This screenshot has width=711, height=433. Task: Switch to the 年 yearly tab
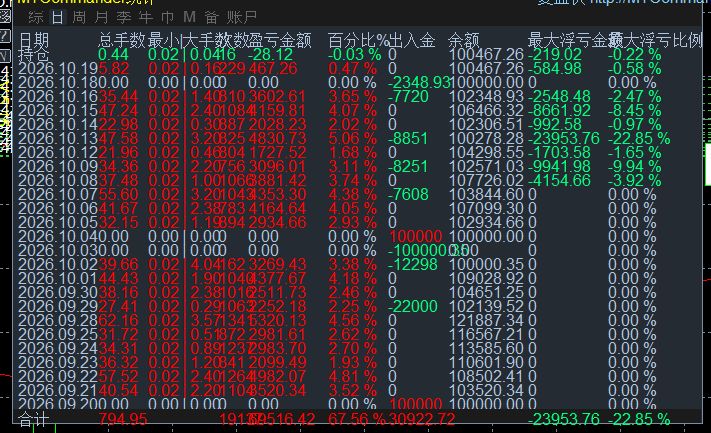click(146, 18)
